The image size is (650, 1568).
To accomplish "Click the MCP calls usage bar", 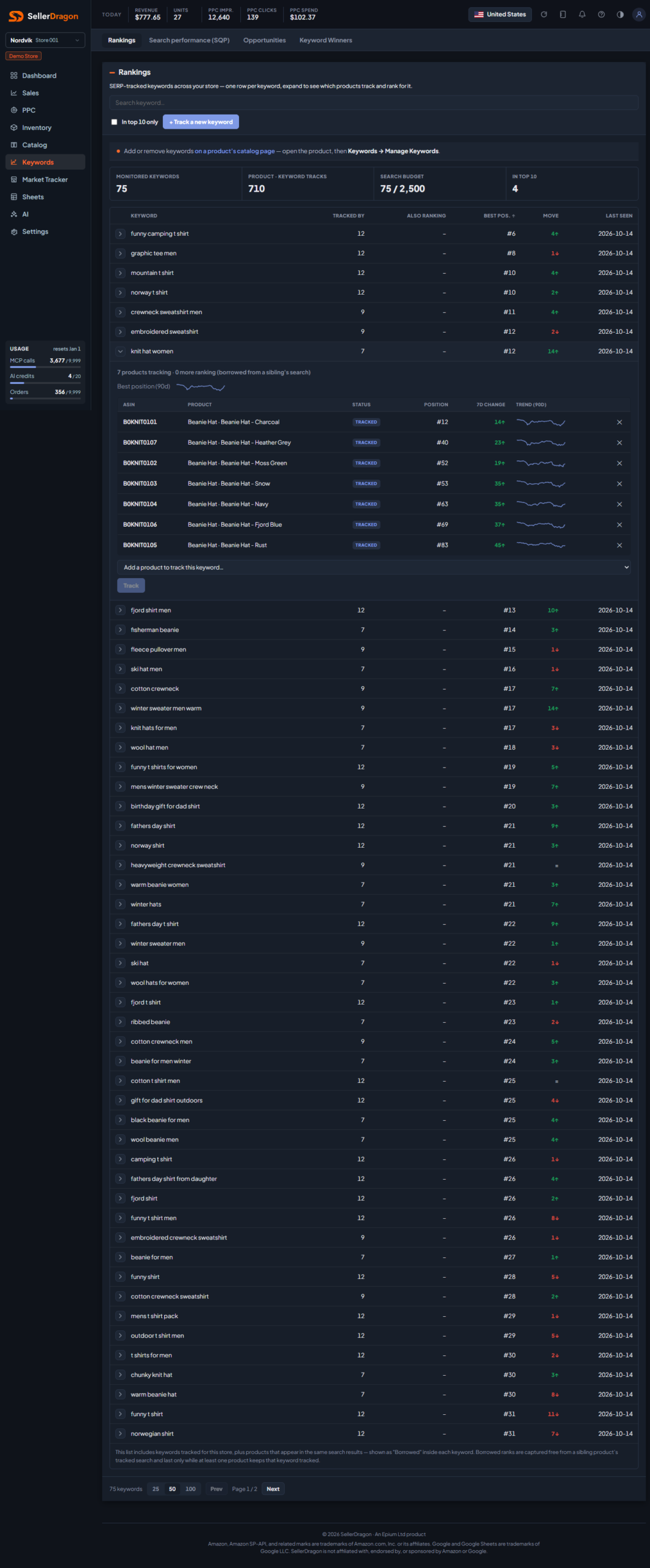I will pos(45,367).
